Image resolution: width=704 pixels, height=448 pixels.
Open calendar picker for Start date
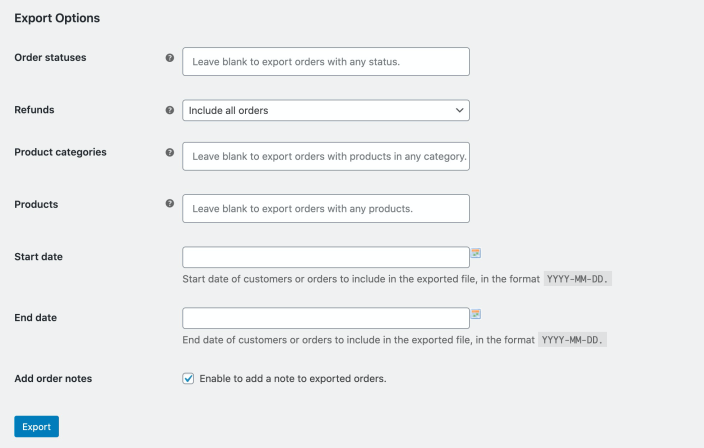point(477,253)
